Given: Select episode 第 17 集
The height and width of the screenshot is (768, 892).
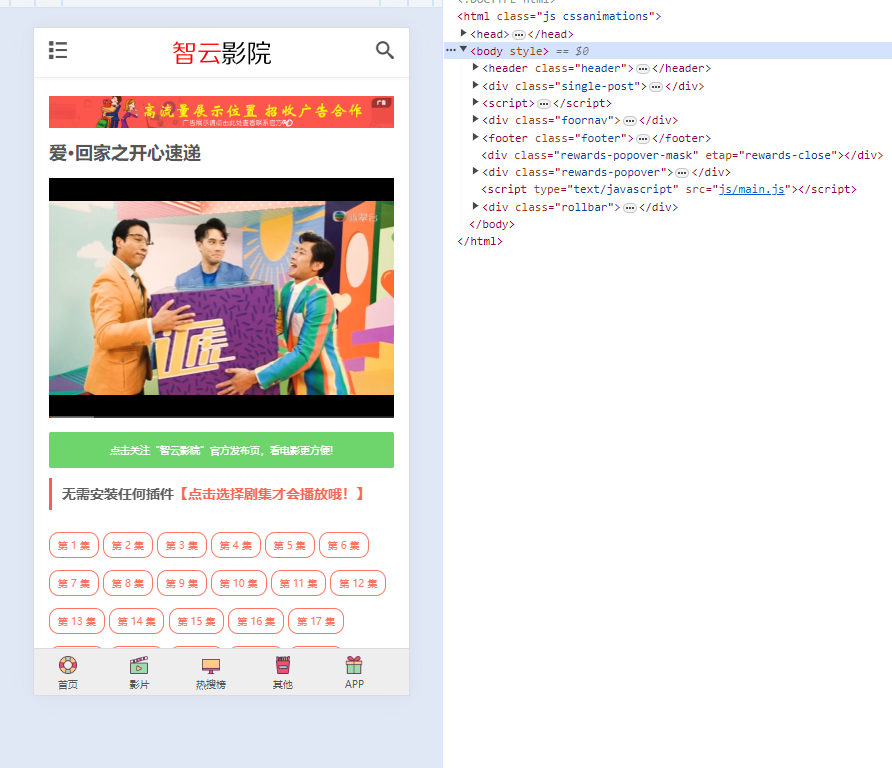Looking at the screenshot, I should click(x=316, y=621).
